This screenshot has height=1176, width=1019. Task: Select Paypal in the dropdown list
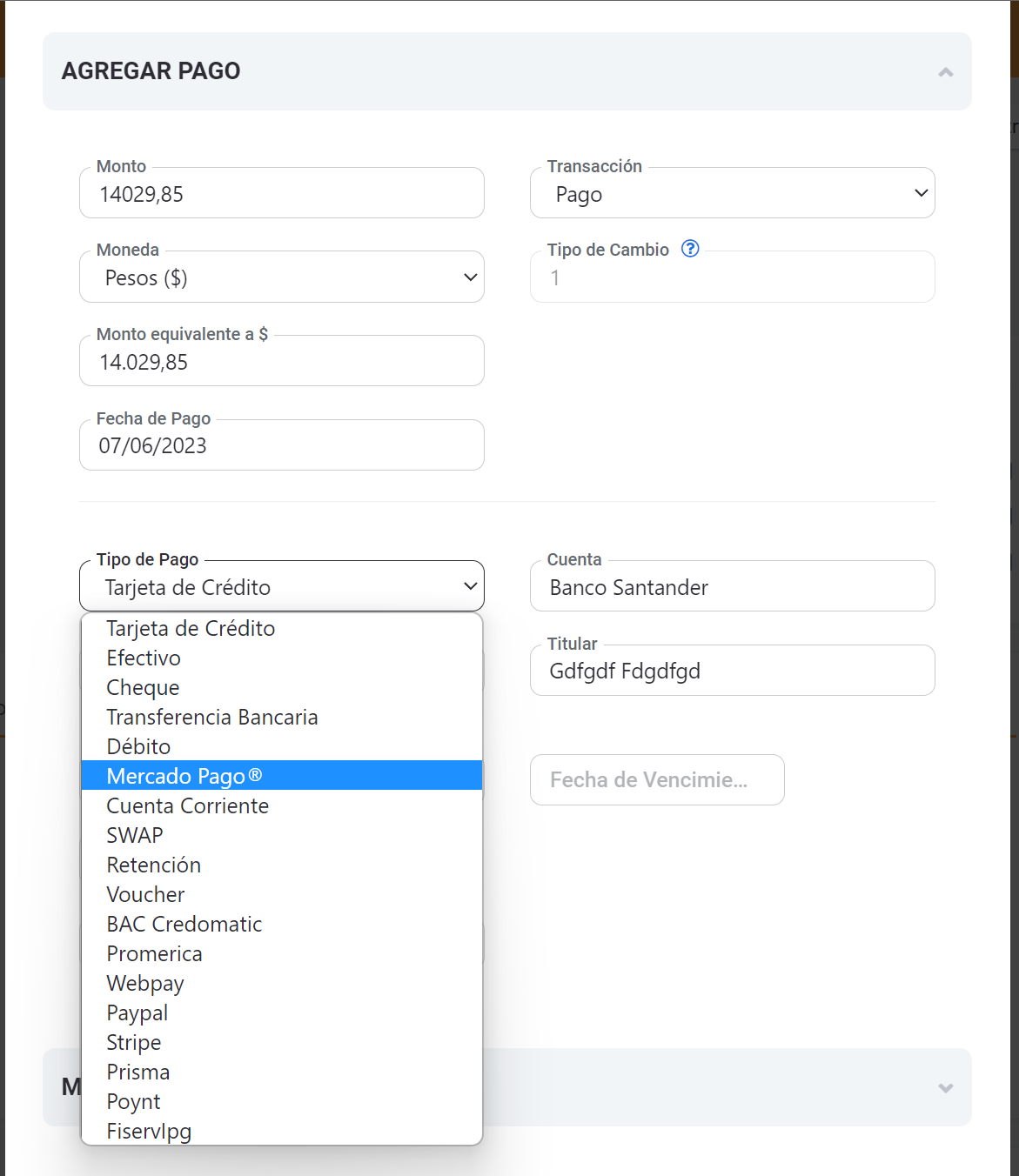[137, 1013]
